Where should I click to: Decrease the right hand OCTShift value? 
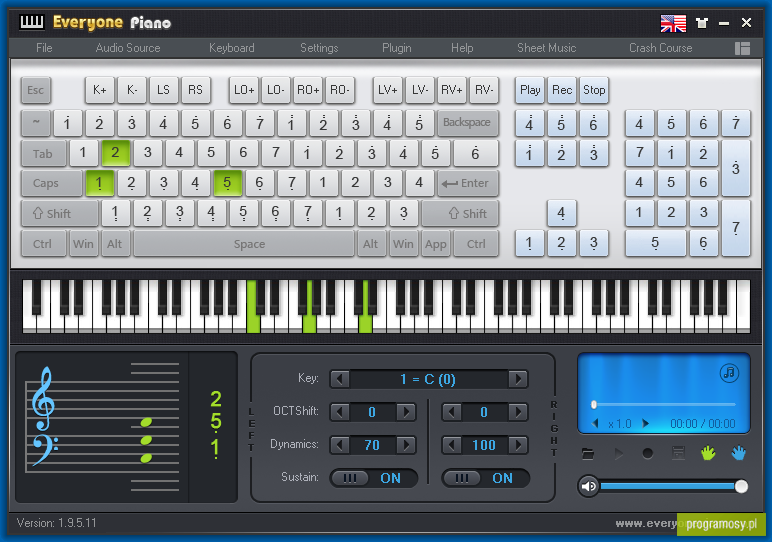[x=452, y=412]
